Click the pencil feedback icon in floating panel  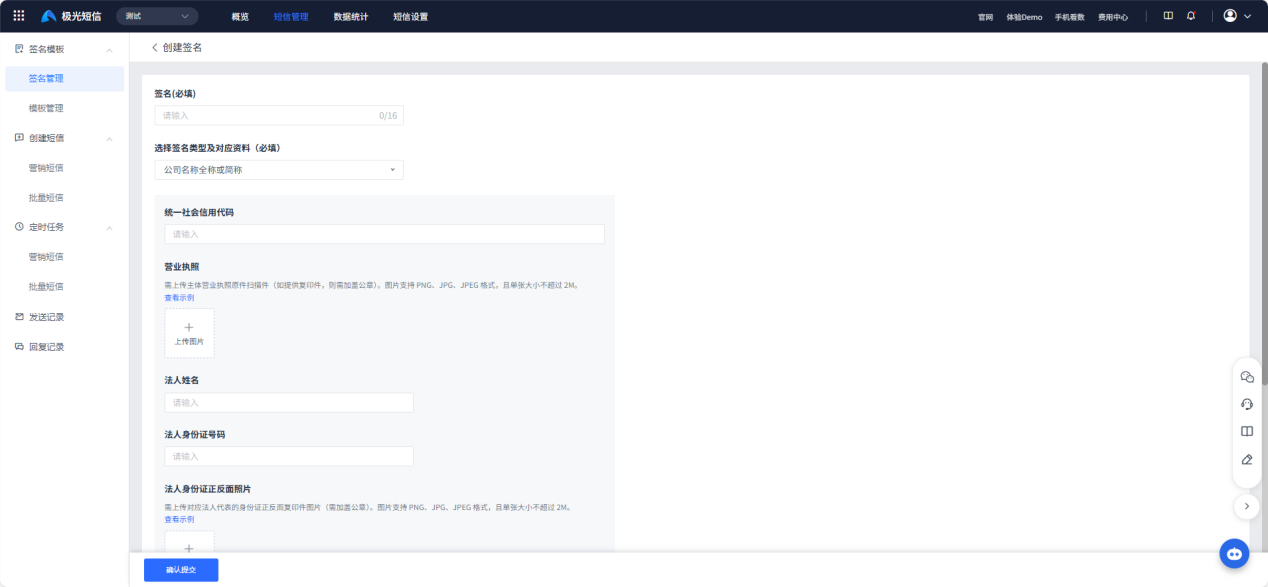coord(1246,460)
